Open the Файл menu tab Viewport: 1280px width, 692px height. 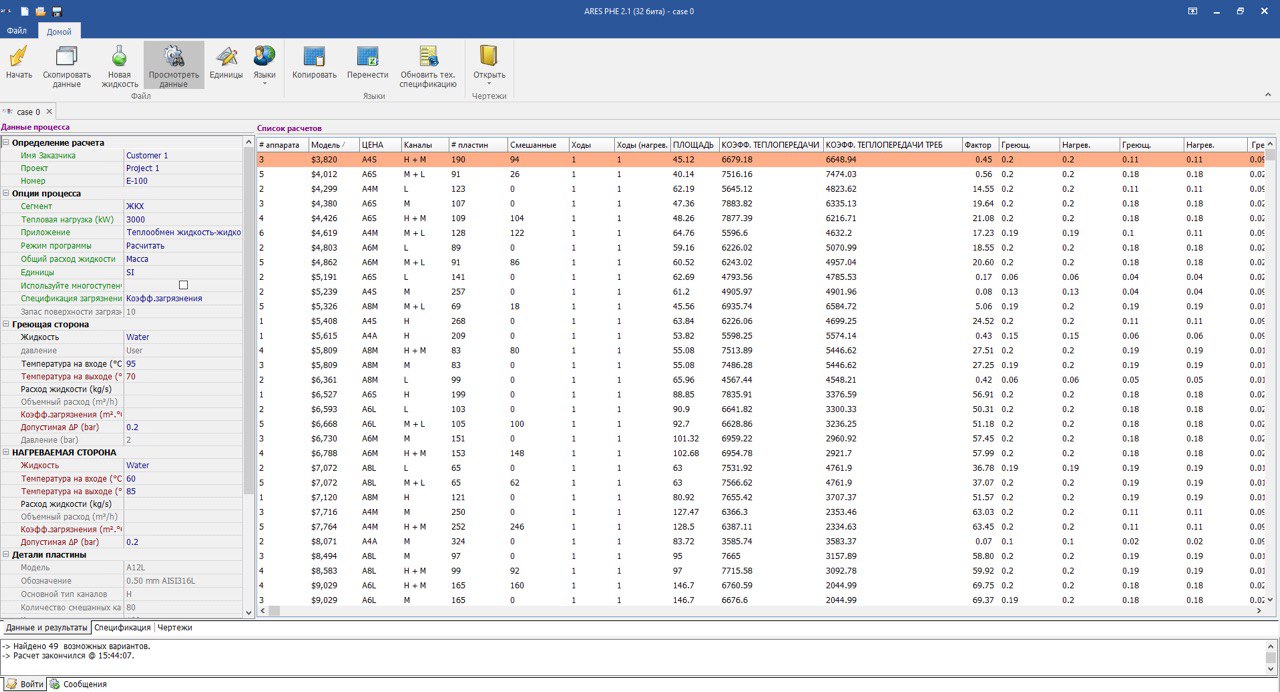pyautogui.click(x=17, y=31)
